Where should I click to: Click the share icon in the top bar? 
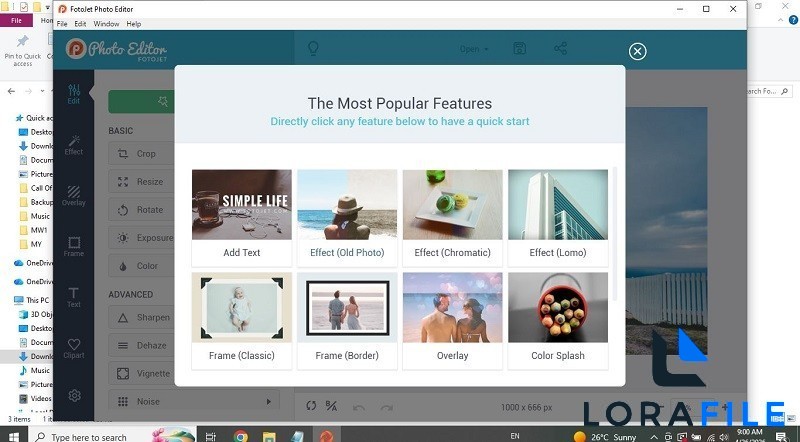click(x=560, y=48)
